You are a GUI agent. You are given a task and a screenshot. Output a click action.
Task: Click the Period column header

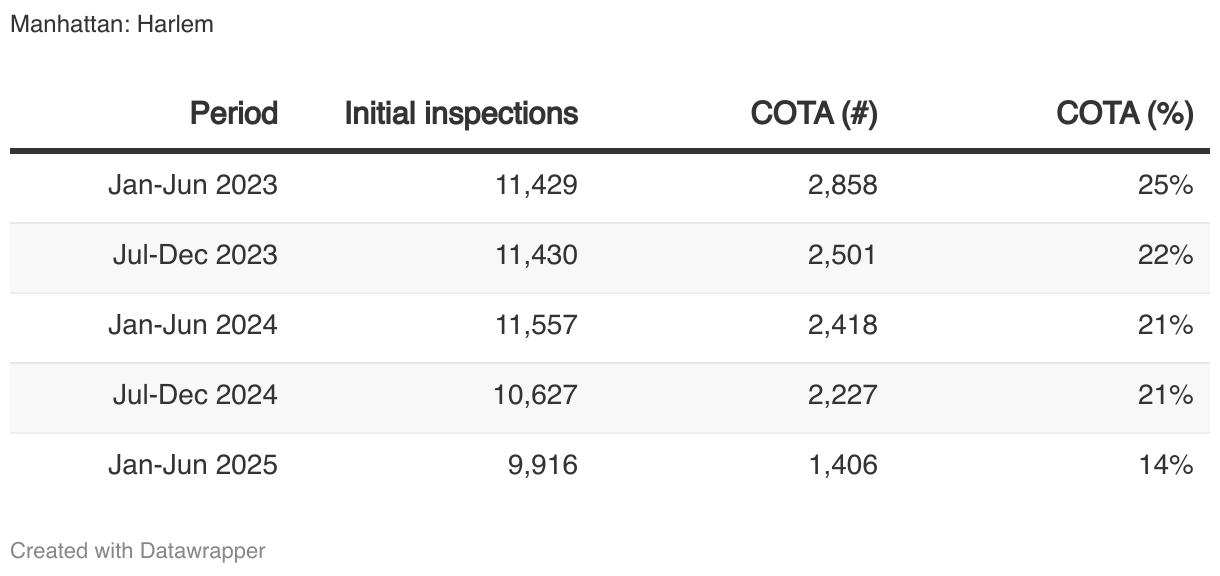[x=234, y=114]
